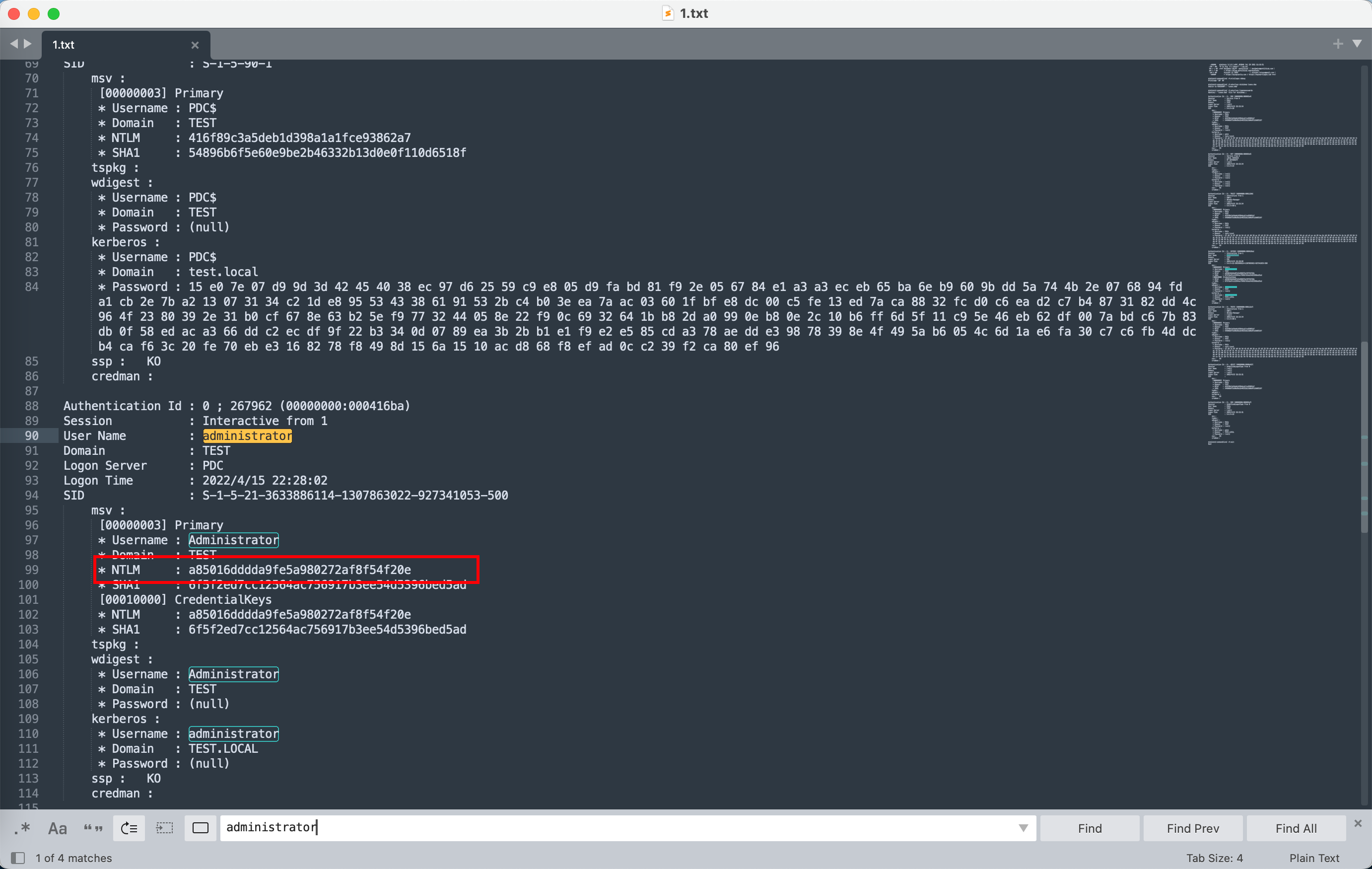This screenshot has width=1372, height=869.
Task: Click Logon Time value 2022/4/15 22:28:02
Action: (x=265, y=480)
